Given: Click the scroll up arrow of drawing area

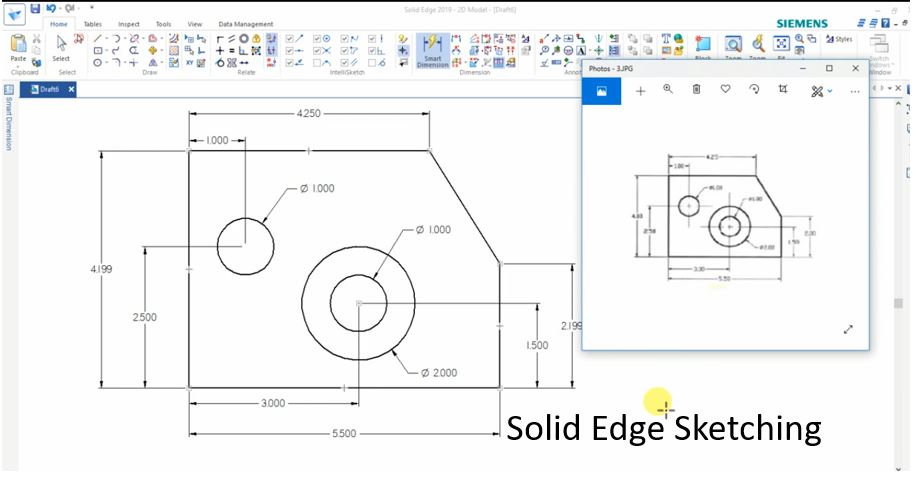Looking at the screenshot, I should [898, 103].
